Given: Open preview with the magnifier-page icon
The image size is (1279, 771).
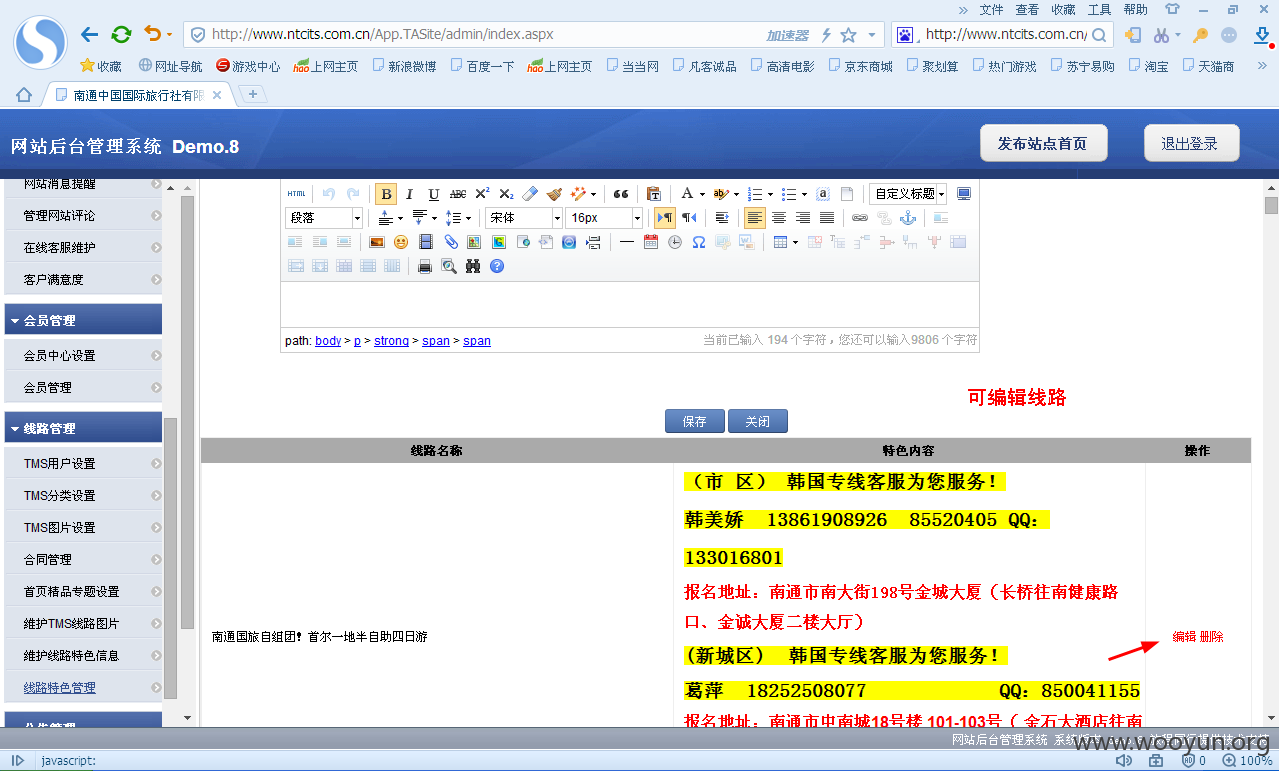Looking at the screenshot, I should point(449,266).
